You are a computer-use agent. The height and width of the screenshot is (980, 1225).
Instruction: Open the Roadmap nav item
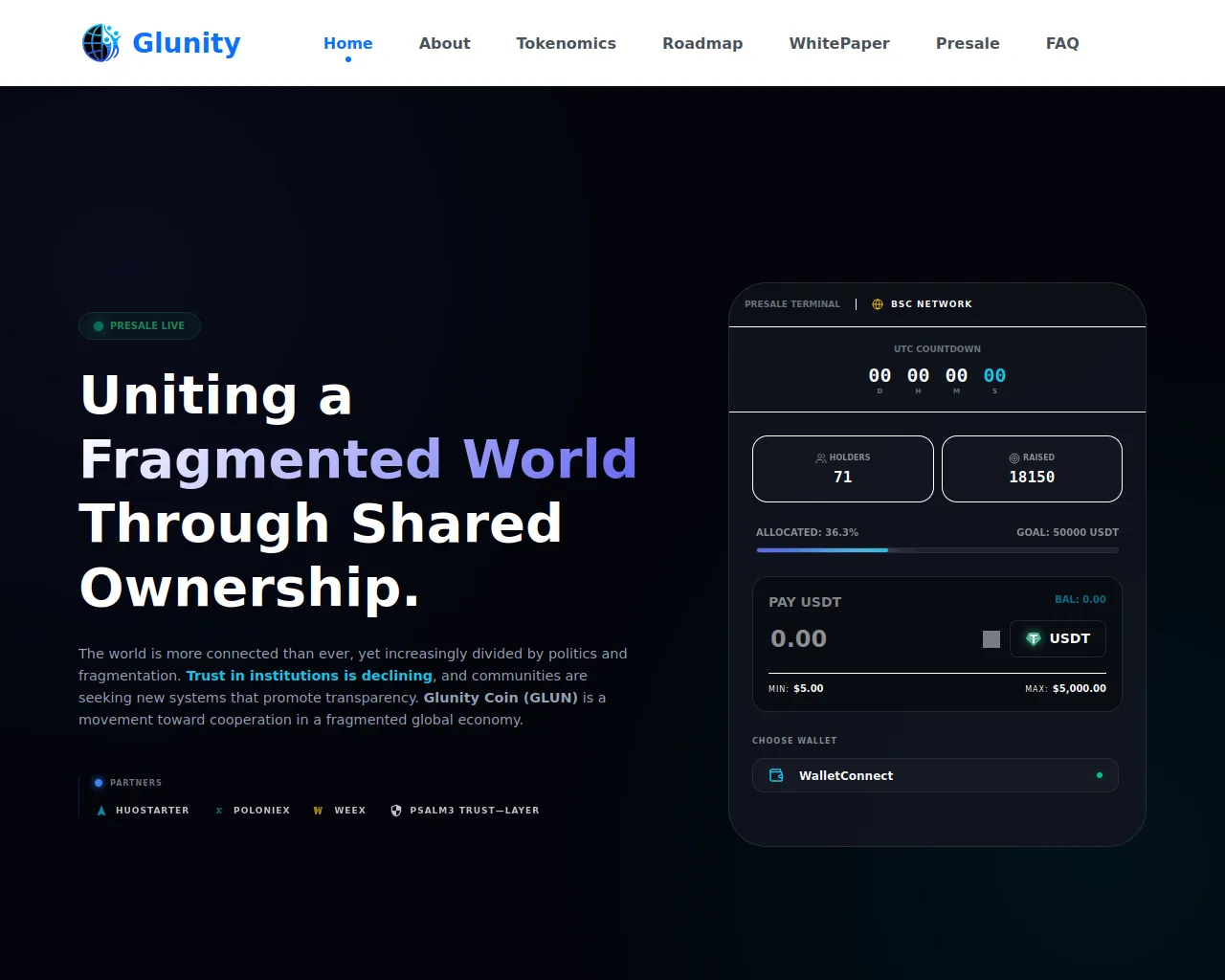click(702, 43)
